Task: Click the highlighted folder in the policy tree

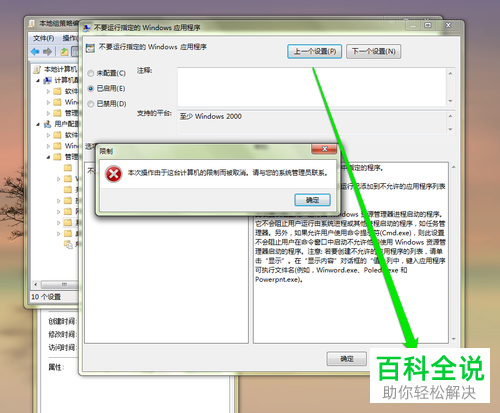Action: [68, 222]
